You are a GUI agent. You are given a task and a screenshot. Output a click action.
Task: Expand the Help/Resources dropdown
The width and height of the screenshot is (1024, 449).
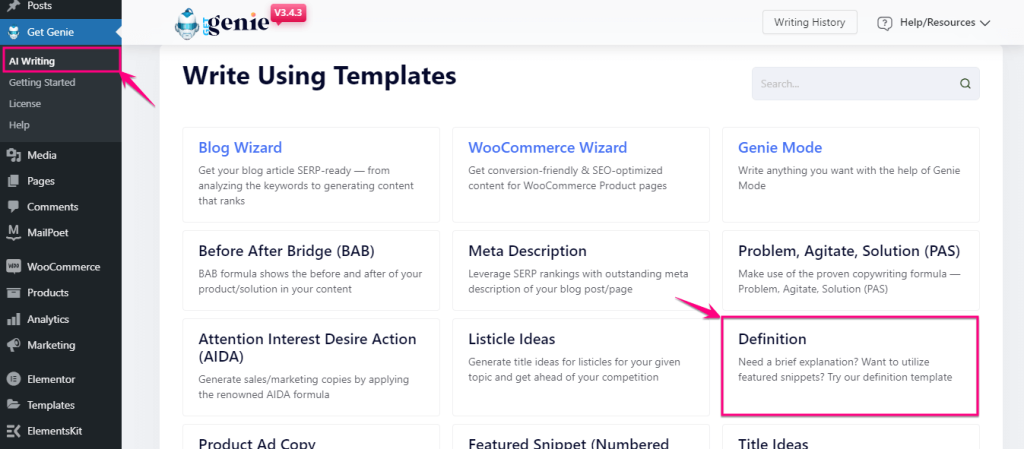[x=934, y=22]
